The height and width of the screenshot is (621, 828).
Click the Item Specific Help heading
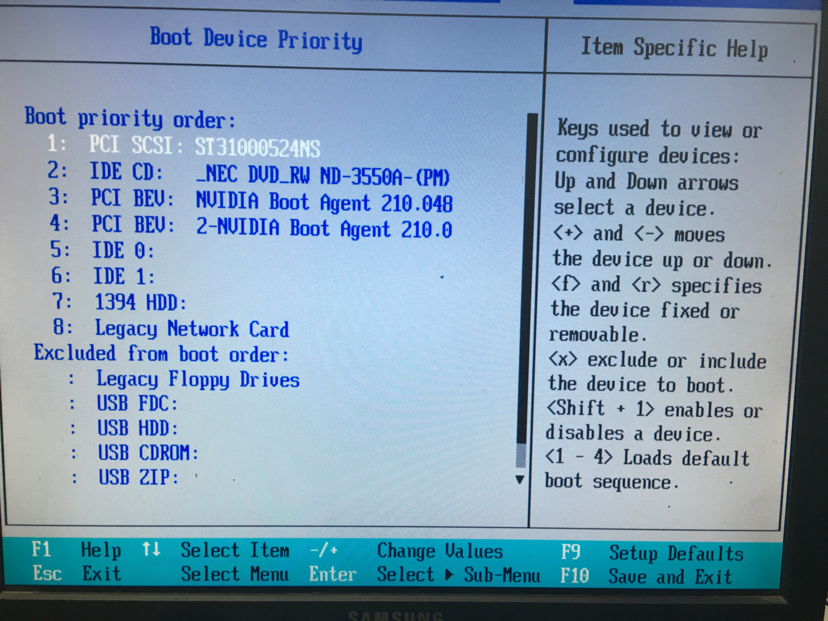click(674, 48)
